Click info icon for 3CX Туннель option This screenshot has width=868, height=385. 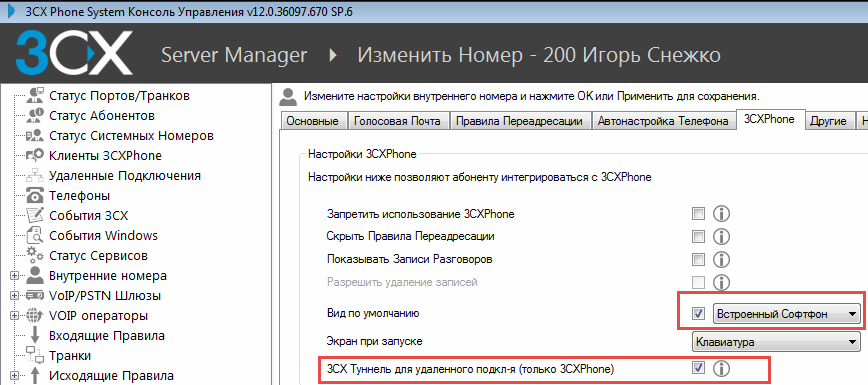[x=720, y=368]
